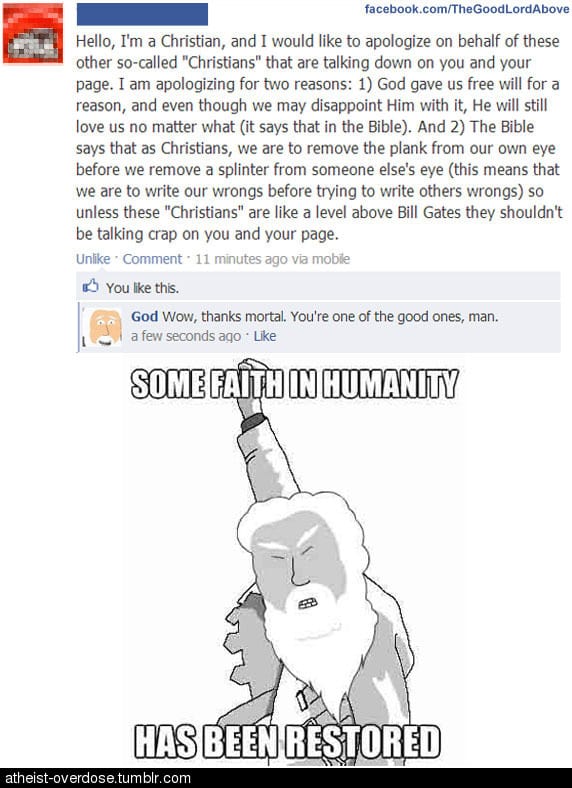Click the Comment link under the post

point(152,259)
